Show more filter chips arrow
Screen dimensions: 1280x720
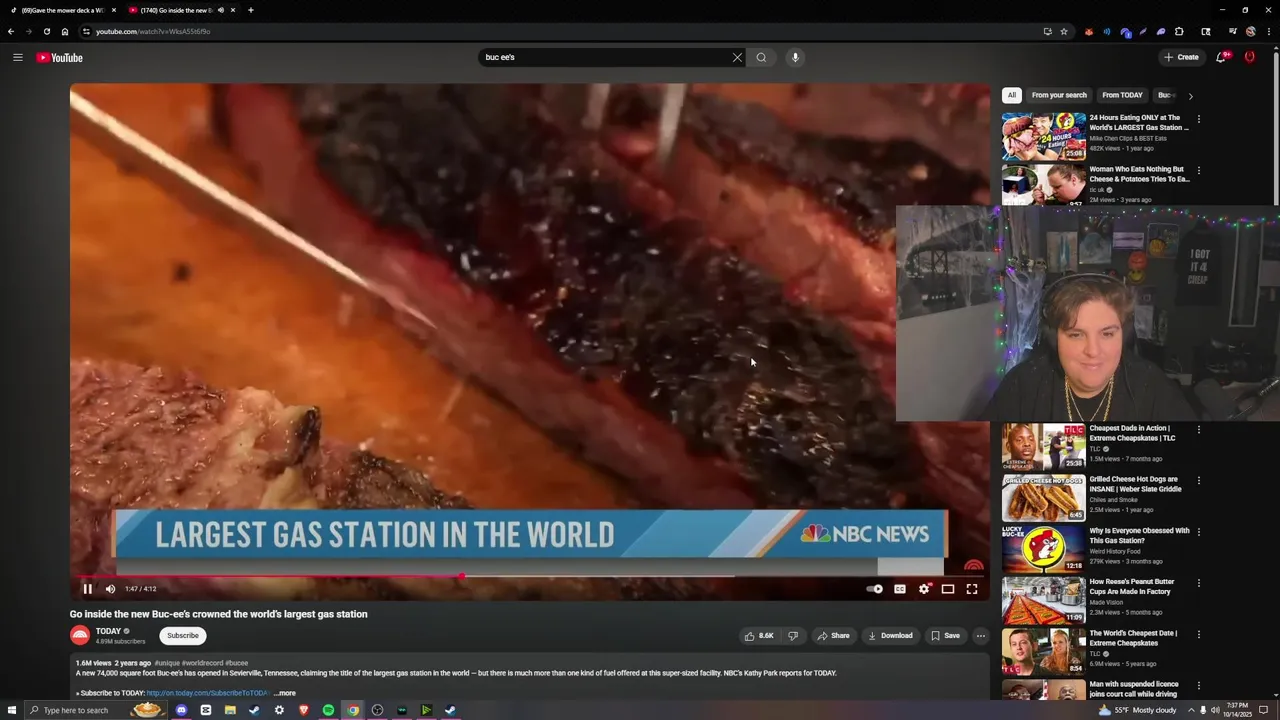tap(1190, 96)
